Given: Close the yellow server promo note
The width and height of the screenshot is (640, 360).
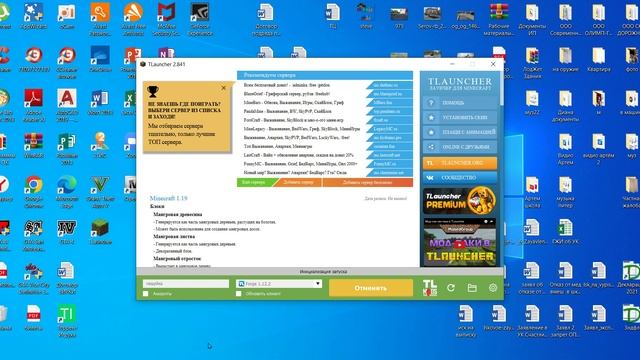Looking at the screenshot, I should click(x=223, y=88).
